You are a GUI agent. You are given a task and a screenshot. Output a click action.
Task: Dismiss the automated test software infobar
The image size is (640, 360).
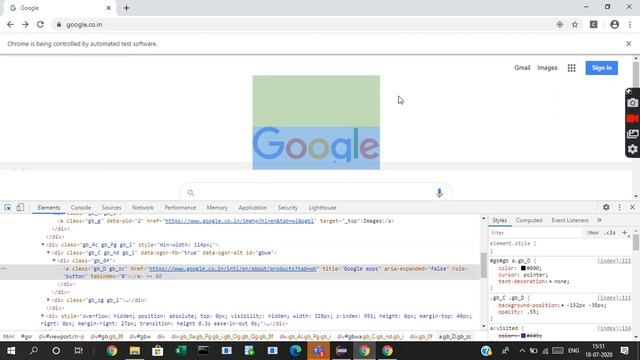pos(629,44)
